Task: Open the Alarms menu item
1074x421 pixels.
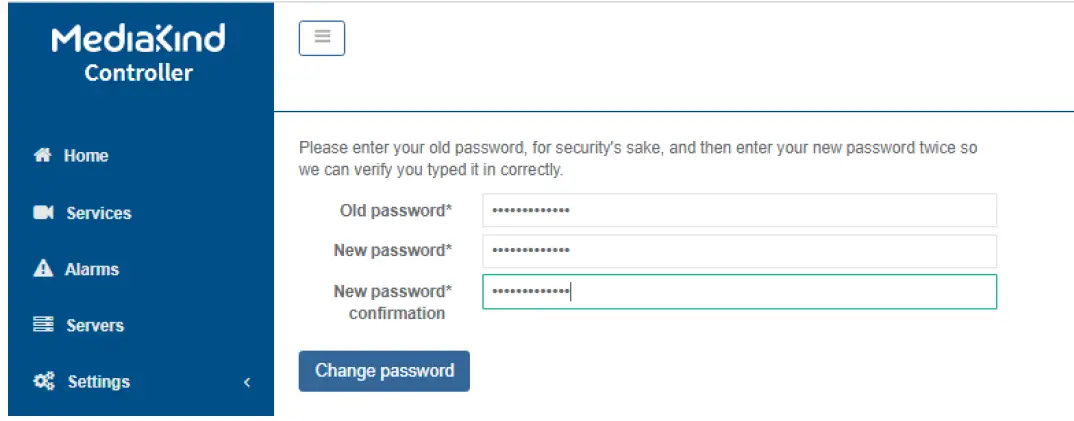Action: point(92,269)
